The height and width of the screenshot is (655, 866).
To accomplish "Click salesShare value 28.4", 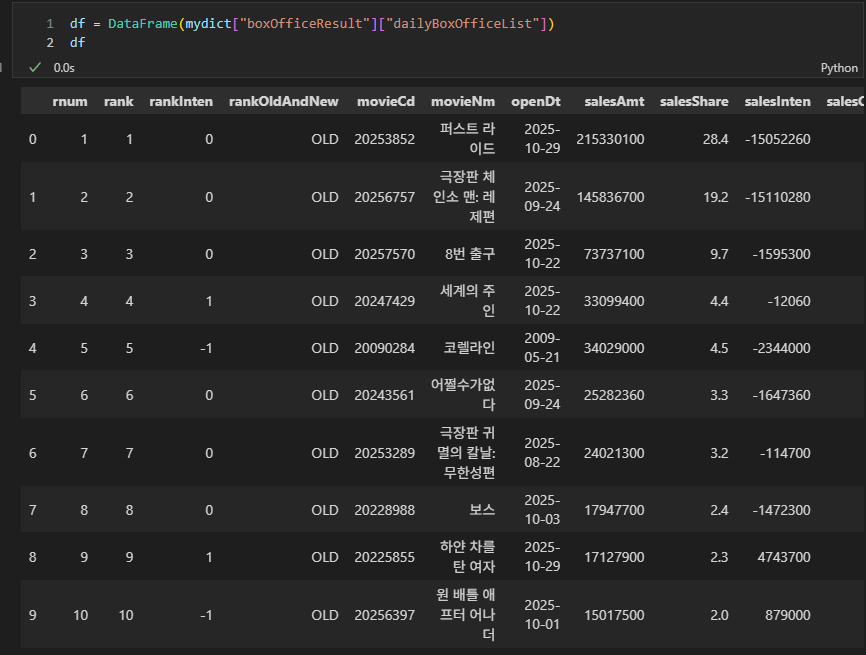I will pos(715,139).
